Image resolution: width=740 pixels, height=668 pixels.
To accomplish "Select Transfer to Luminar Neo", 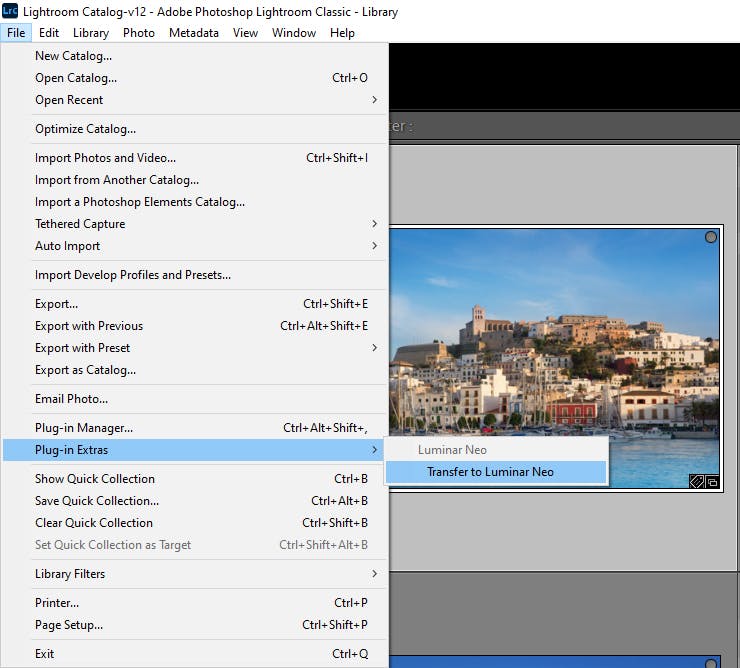I will pos(496,472).
